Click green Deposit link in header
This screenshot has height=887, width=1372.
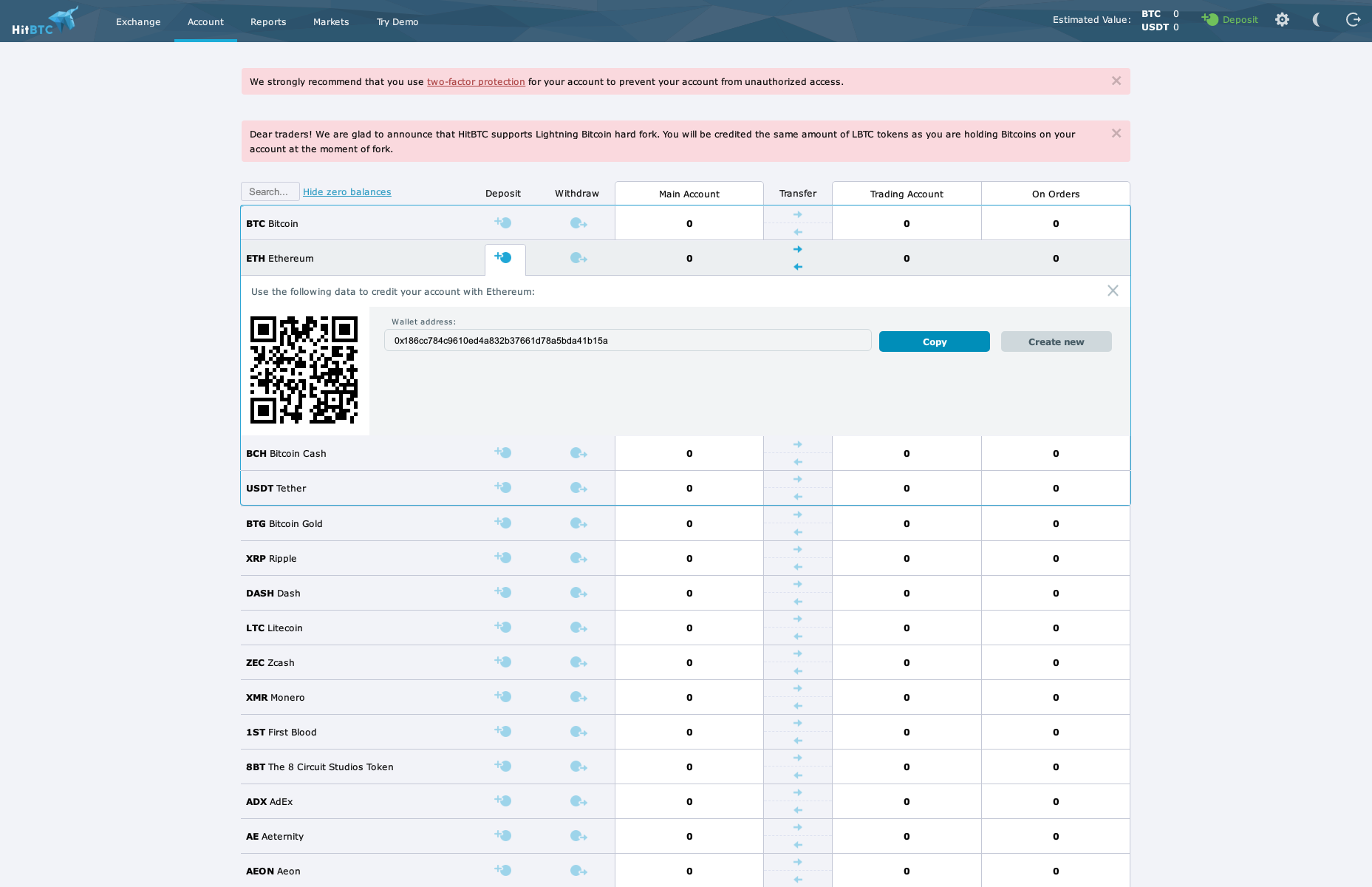click(1230, 20)
